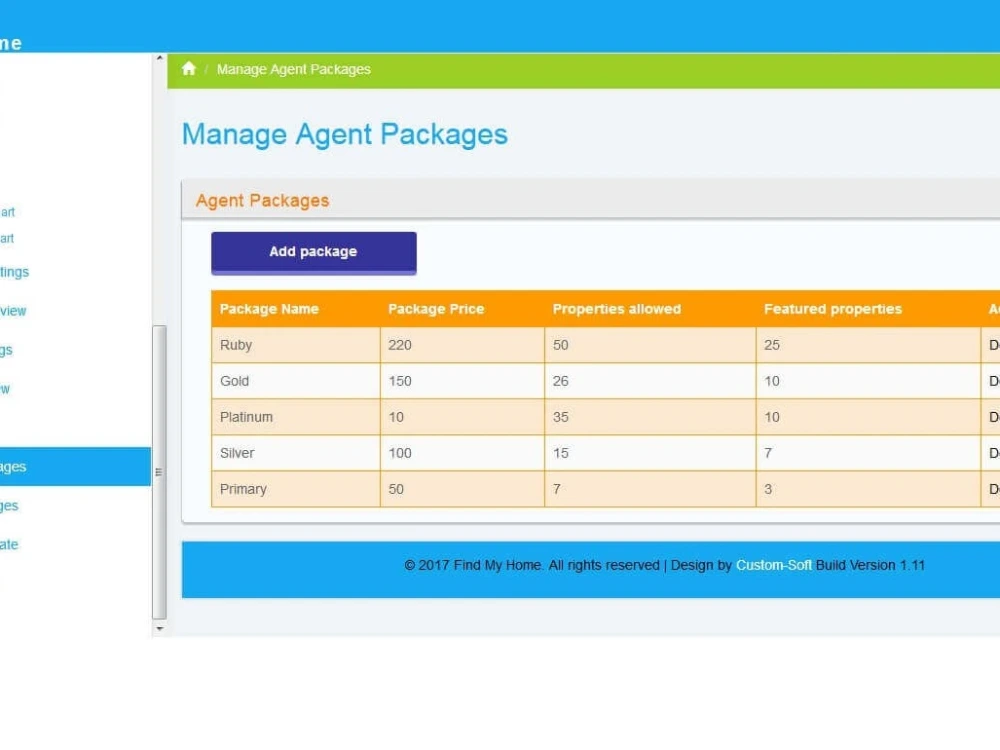Click the sidebar scrollbar thumb

(x=159, y=472)
